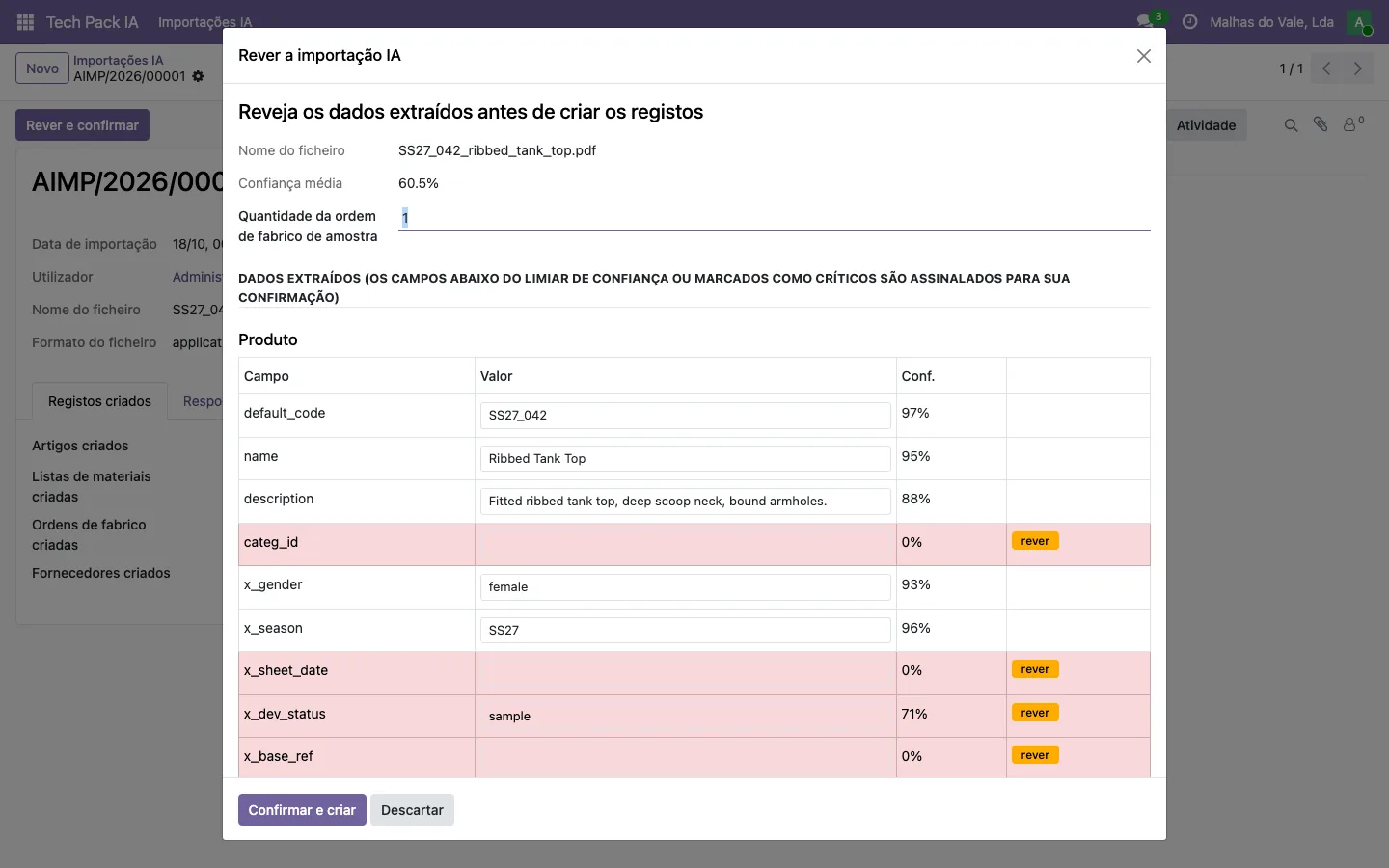Image resolution: width=1389 pixels, height=868 pixels.
Task: Open the conversations chat icon with badge 3
Action: (1146, 21)
